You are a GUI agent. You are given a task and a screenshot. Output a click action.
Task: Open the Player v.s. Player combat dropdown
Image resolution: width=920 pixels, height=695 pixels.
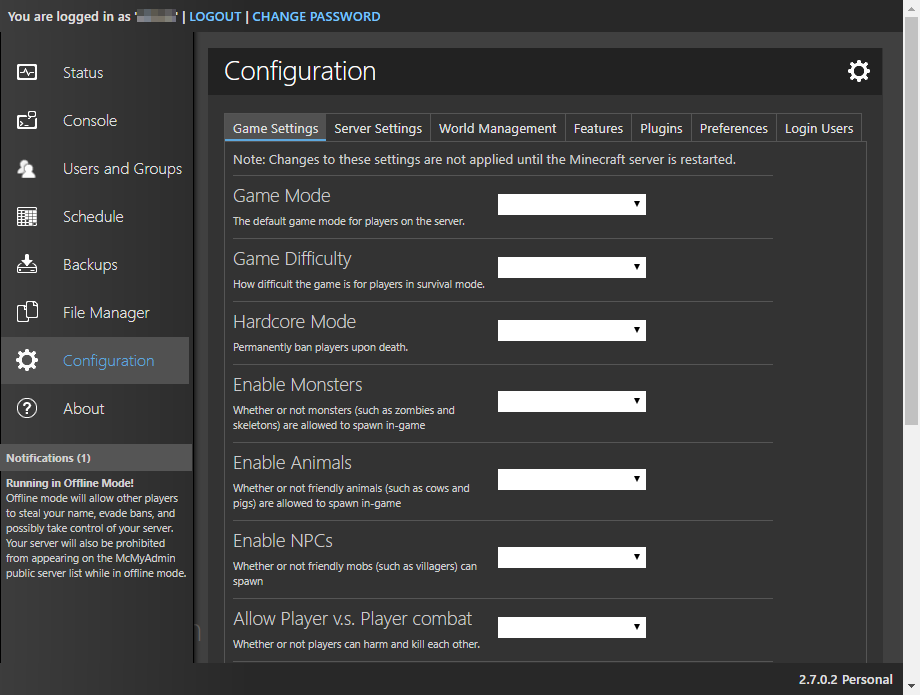[x=571, y=627]
